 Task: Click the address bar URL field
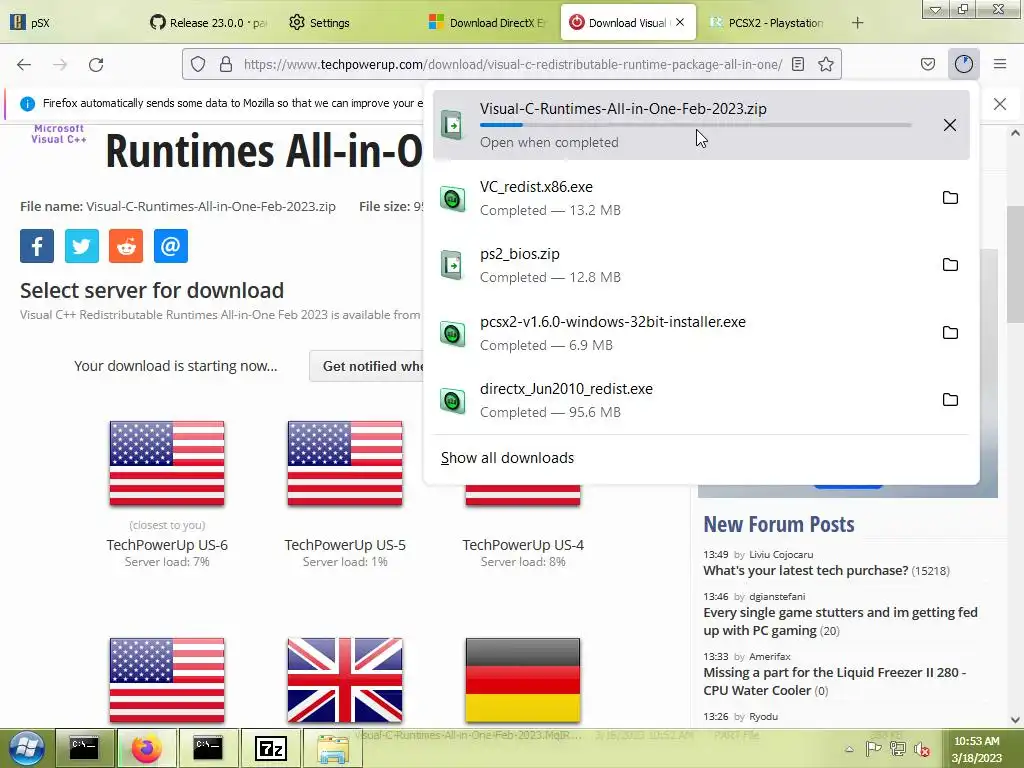(512, 64)
